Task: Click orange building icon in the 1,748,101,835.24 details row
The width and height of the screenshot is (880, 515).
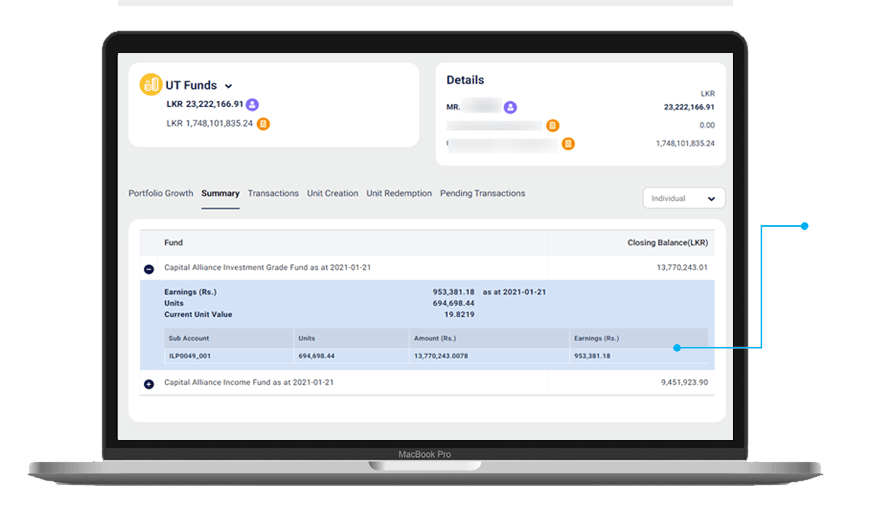Action: pyautogui.click(x=569, y=144)
